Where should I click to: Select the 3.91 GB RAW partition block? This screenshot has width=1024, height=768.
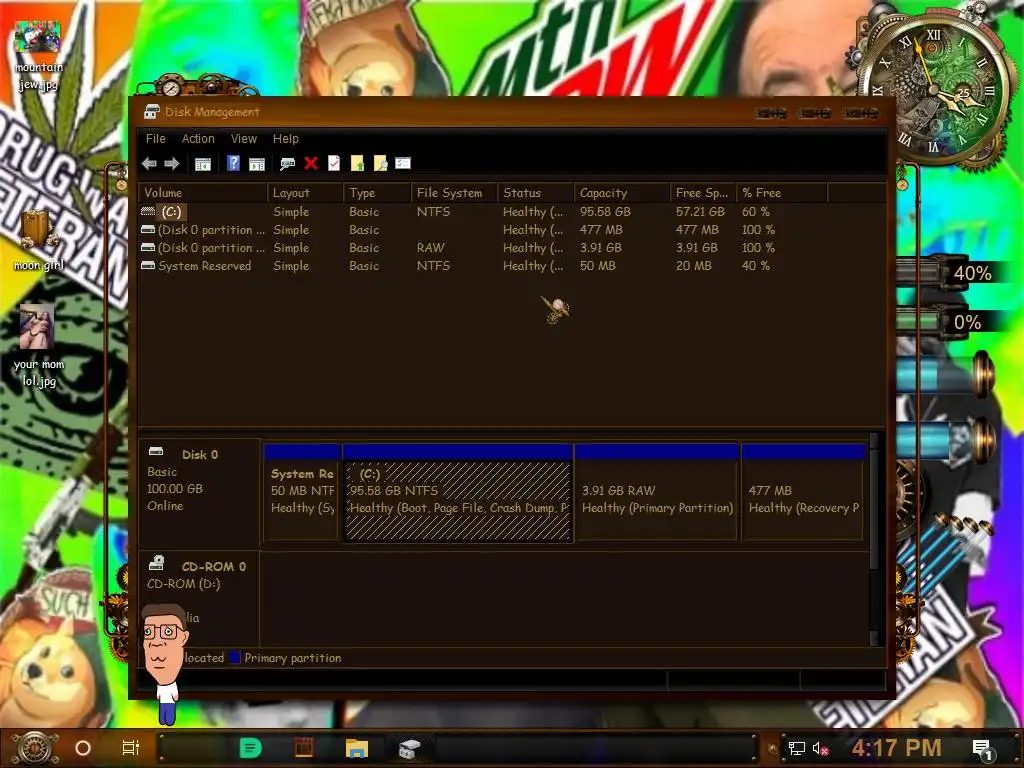tap(657, 493)
